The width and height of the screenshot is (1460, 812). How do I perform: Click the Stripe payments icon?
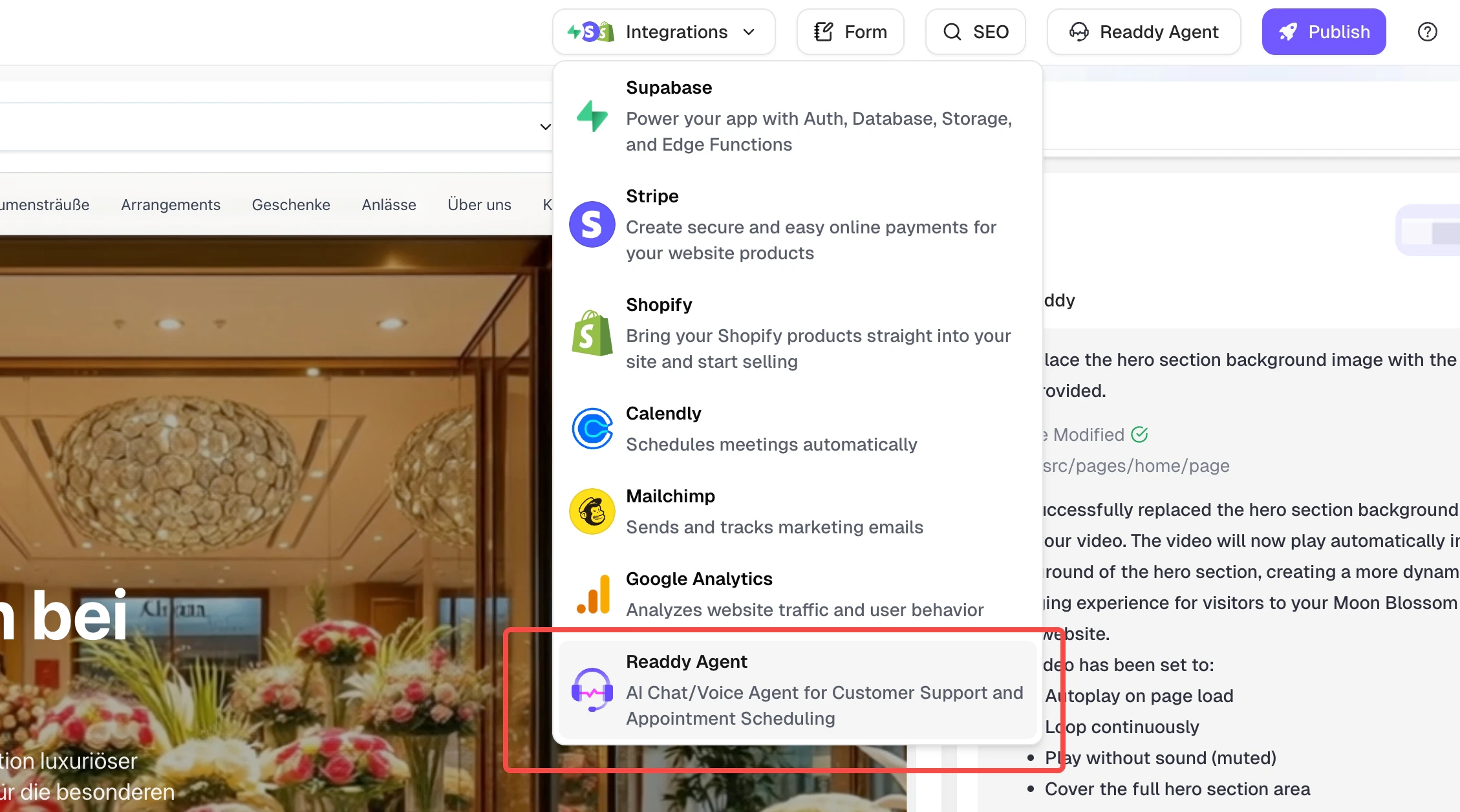pyautogui.click(x=591, y=224)
